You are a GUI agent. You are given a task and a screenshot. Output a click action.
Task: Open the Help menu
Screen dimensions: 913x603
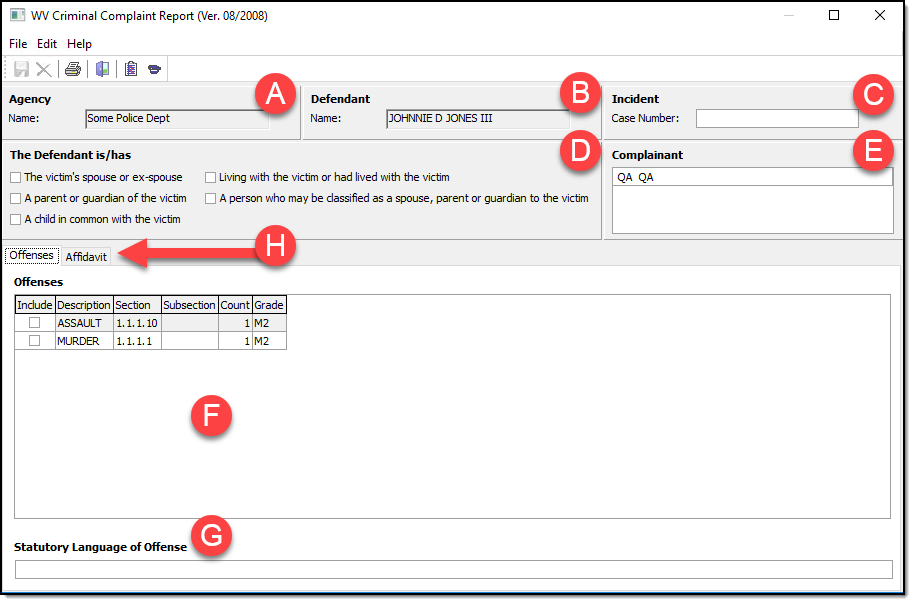79,44
